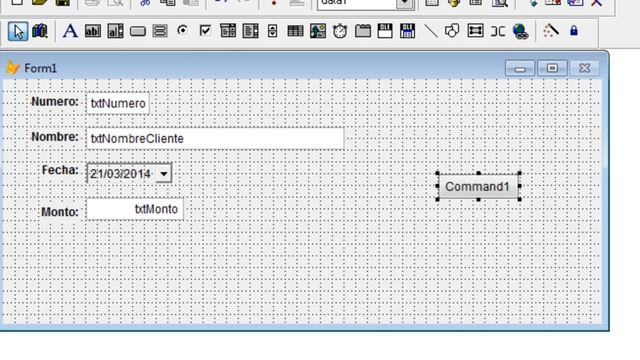Toggle the Button Lock padlock
The width and height of the screenshot is (640, 360).
pyautogui.click(x=573, y=31)
